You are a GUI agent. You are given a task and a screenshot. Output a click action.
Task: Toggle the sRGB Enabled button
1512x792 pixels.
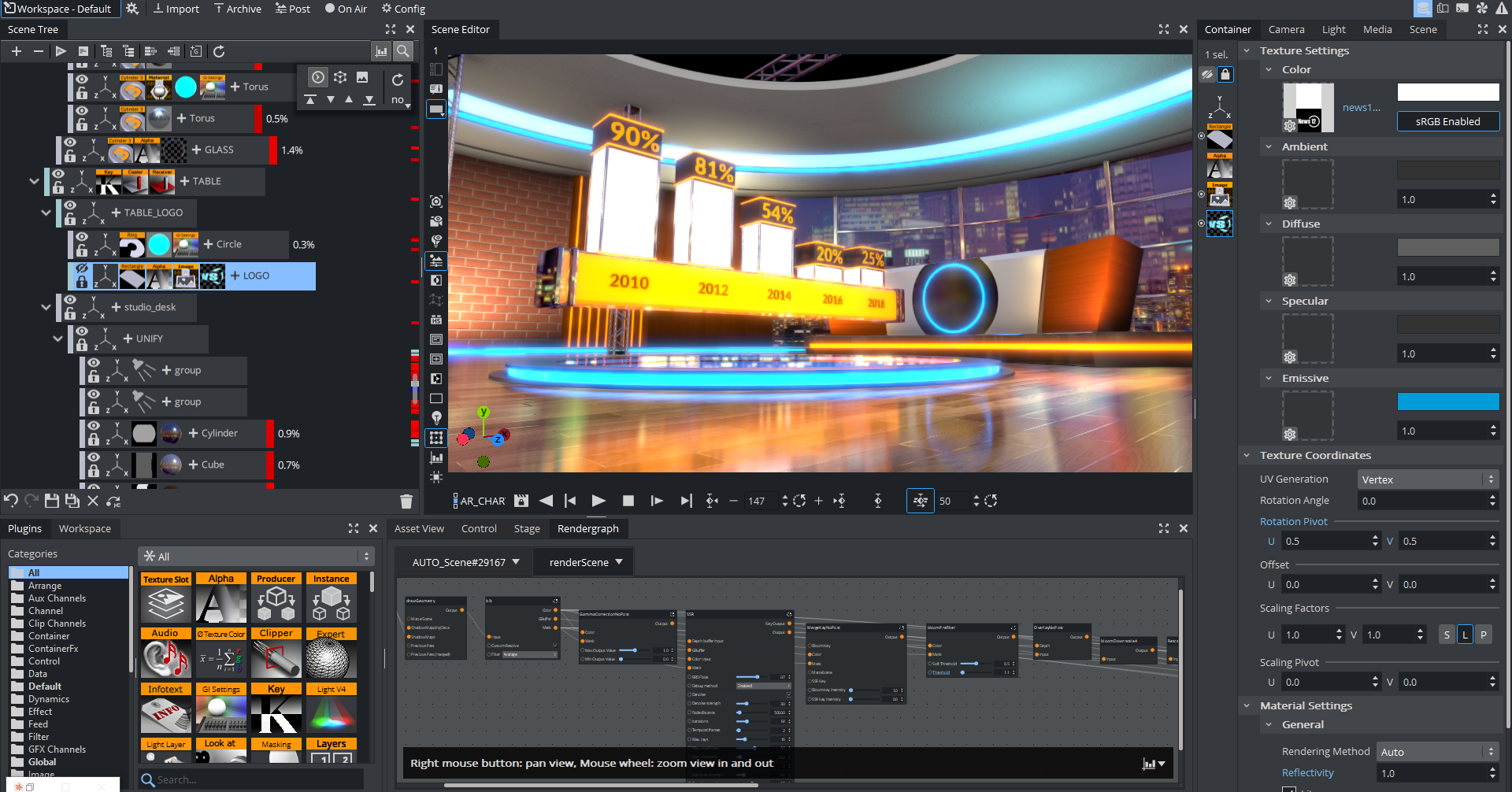[1447, 121]
